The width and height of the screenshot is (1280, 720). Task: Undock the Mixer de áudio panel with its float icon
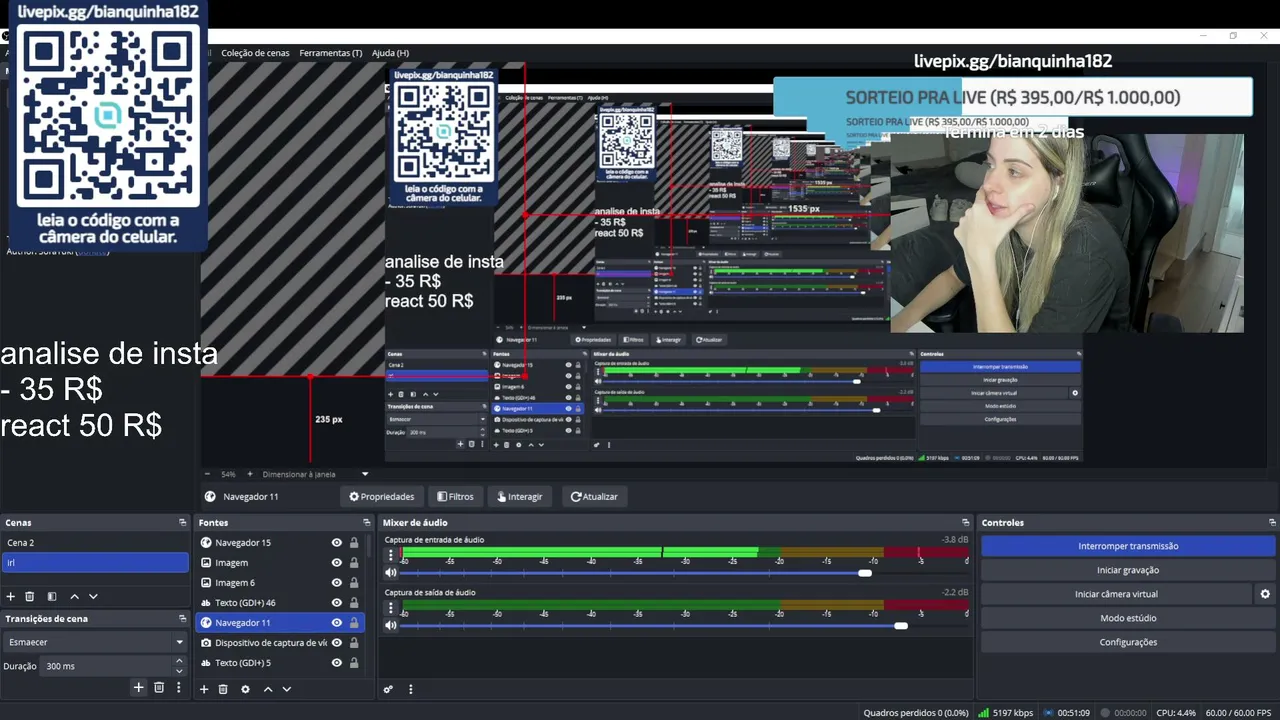pyautogui.click(x=966, y=522)
